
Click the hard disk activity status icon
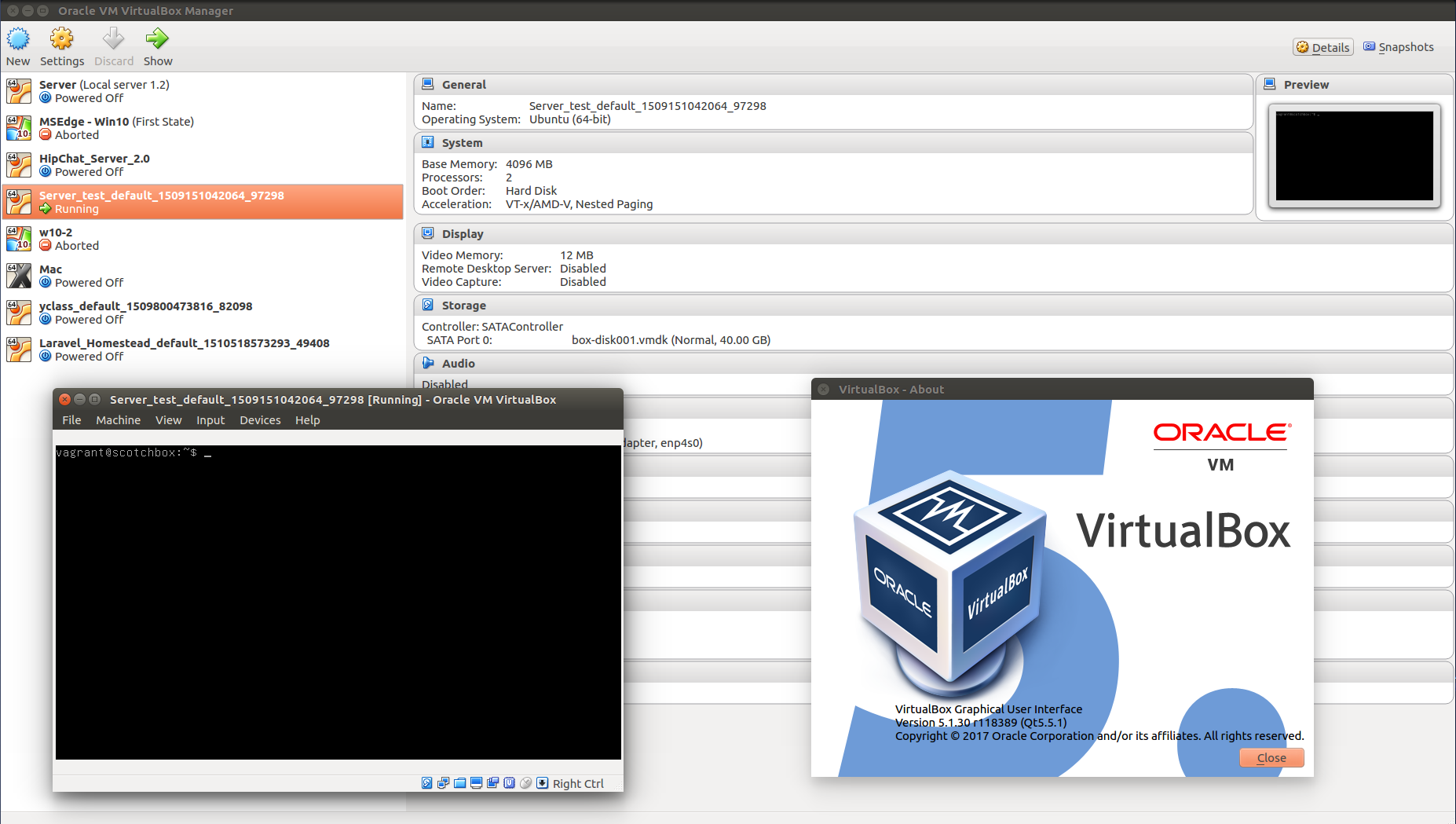426,782
